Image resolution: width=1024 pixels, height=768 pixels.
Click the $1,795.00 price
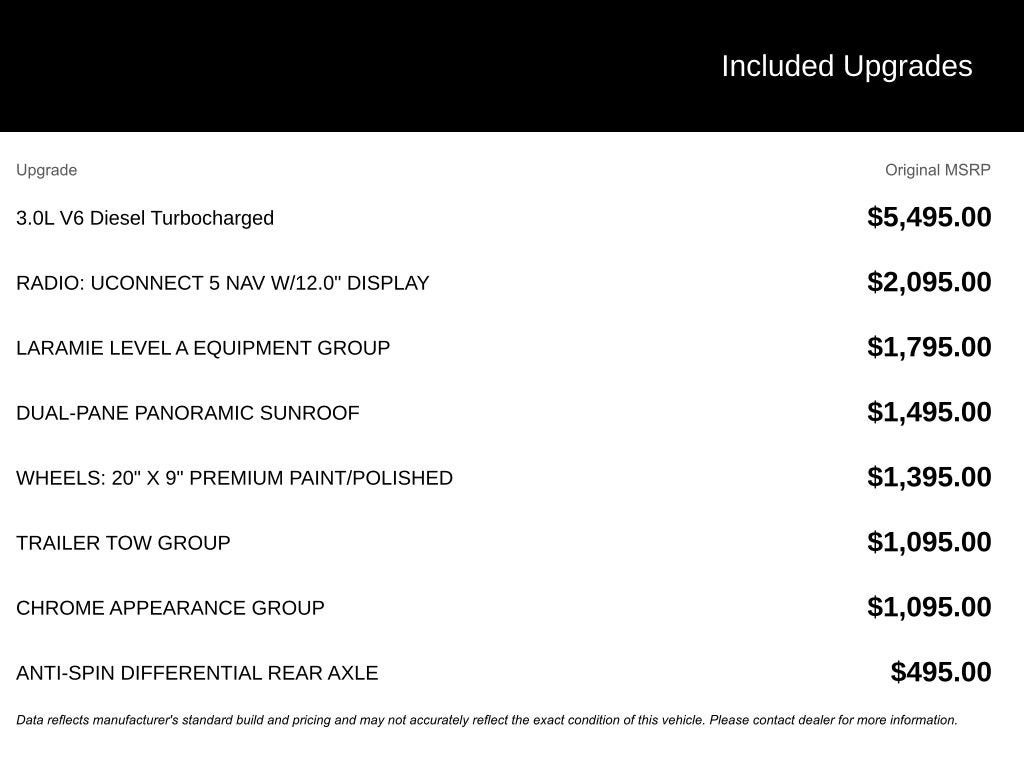tap(929, 347)
